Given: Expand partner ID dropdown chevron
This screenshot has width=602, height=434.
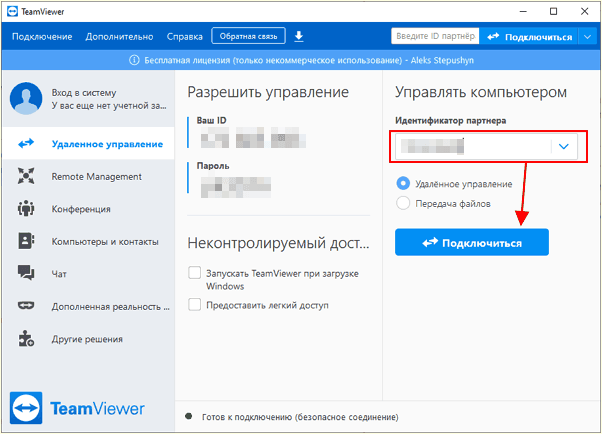Looking at the screenshot, I should click(564, 146).
